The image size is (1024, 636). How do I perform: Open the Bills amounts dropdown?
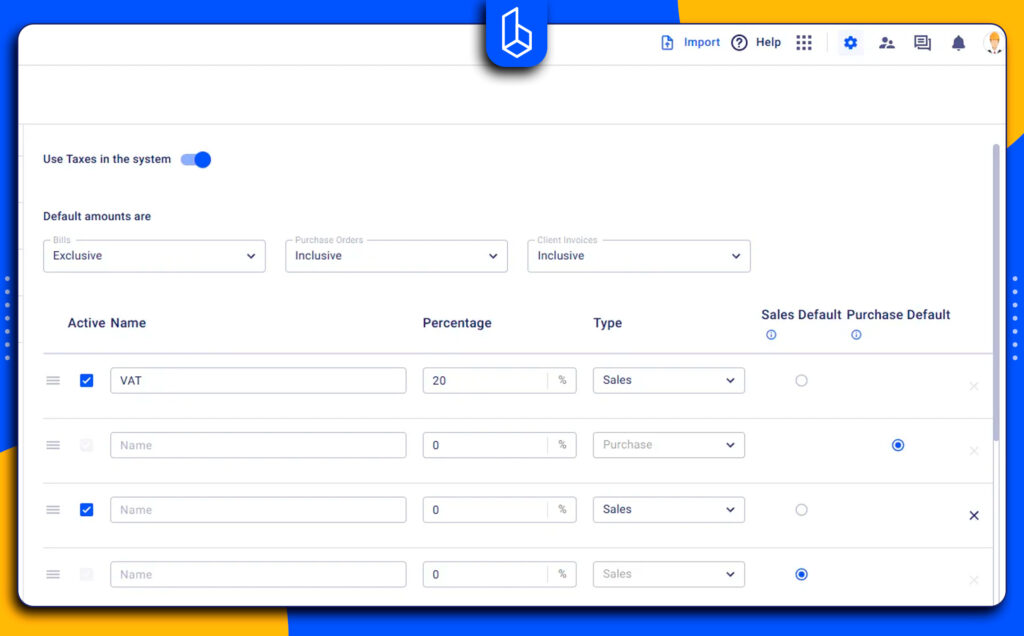coord(154,256)
